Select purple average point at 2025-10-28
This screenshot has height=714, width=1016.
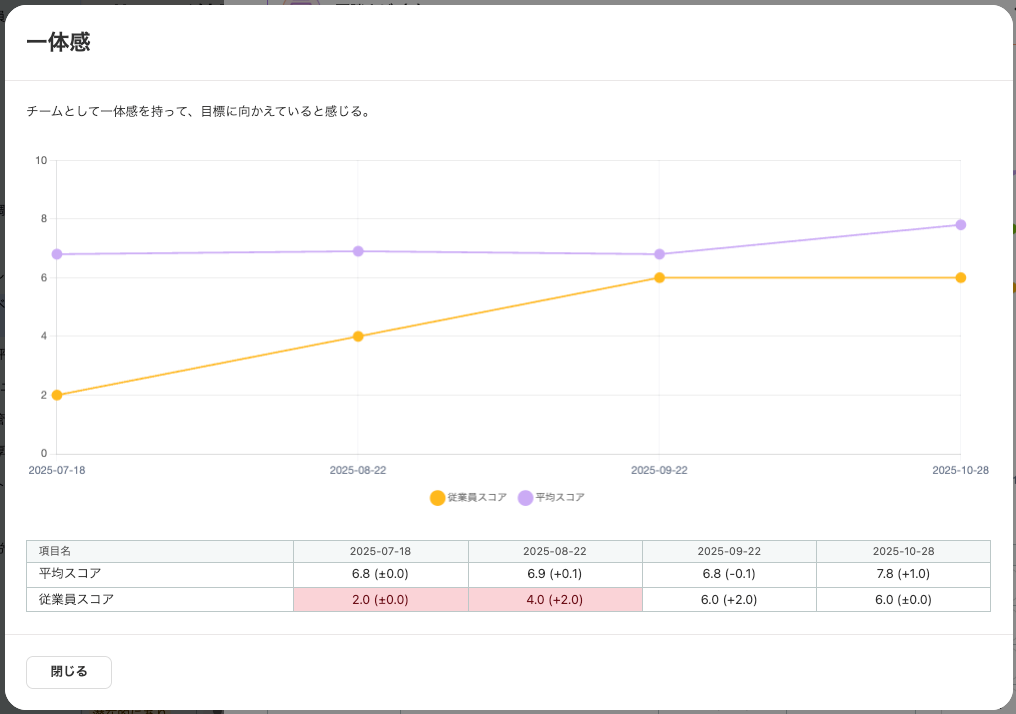point(961,225)
